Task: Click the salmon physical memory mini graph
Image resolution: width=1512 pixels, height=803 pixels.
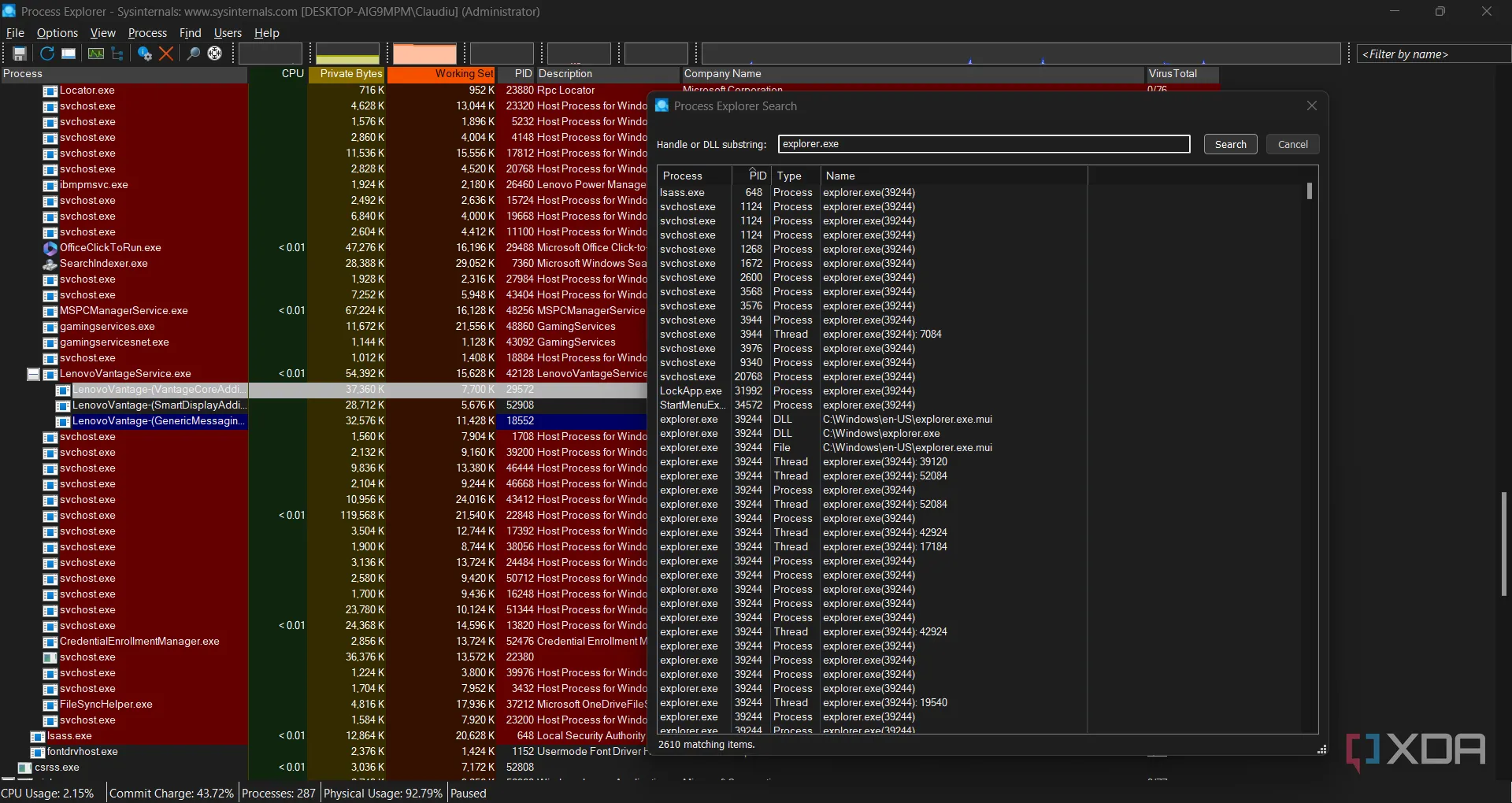Action: (424, 54)
